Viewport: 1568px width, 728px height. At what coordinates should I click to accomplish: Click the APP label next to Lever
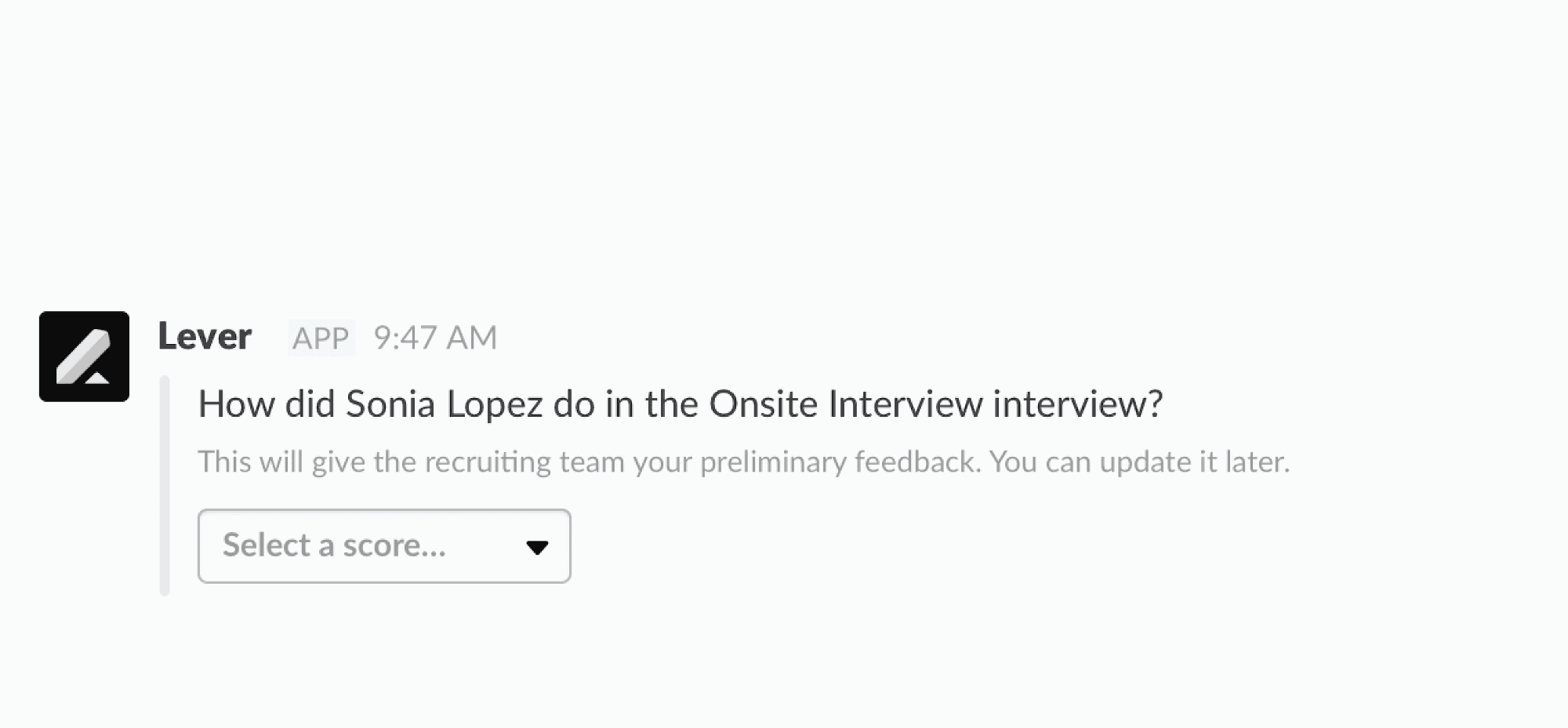tap(320, 337)
